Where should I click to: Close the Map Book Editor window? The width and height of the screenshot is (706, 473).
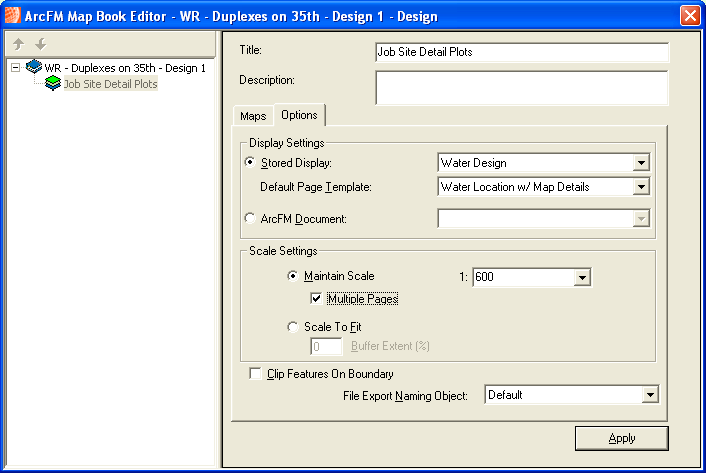pos(690,15)
